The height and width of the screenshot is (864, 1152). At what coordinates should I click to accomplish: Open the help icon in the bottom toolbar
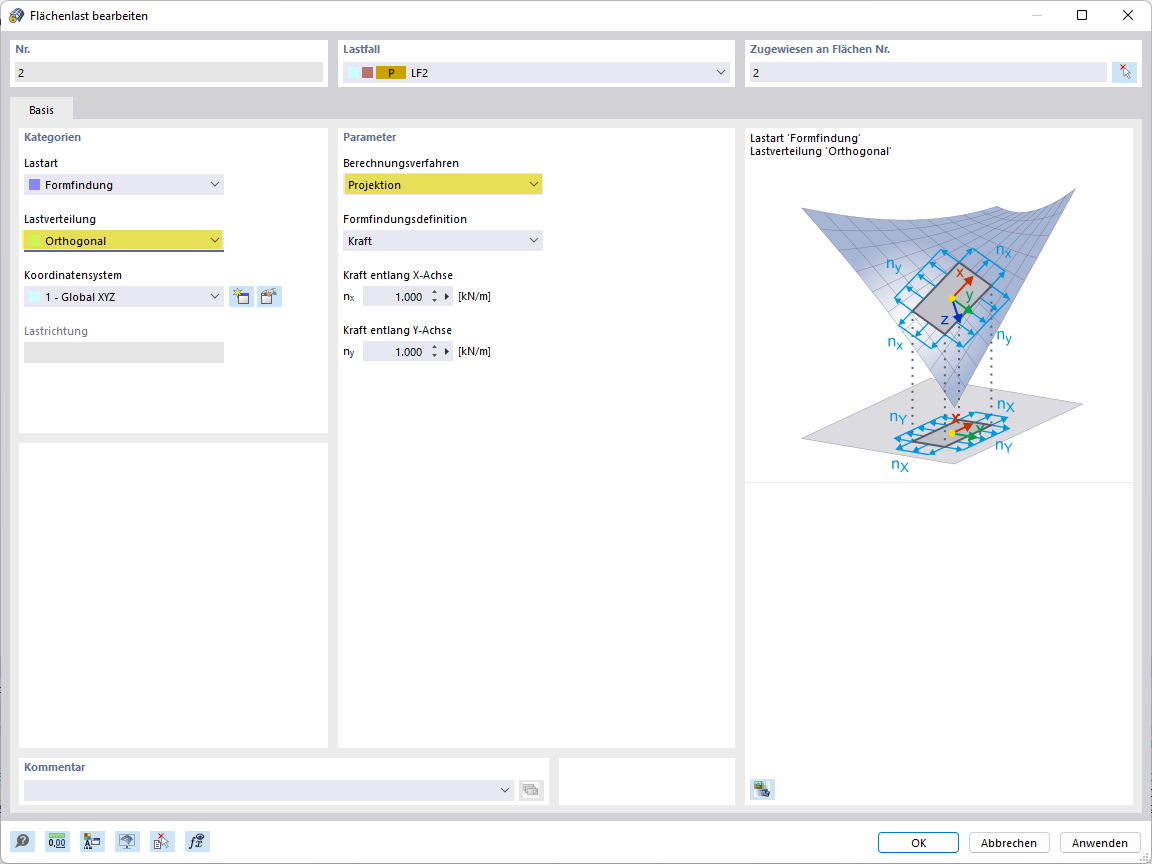point(22,841)
